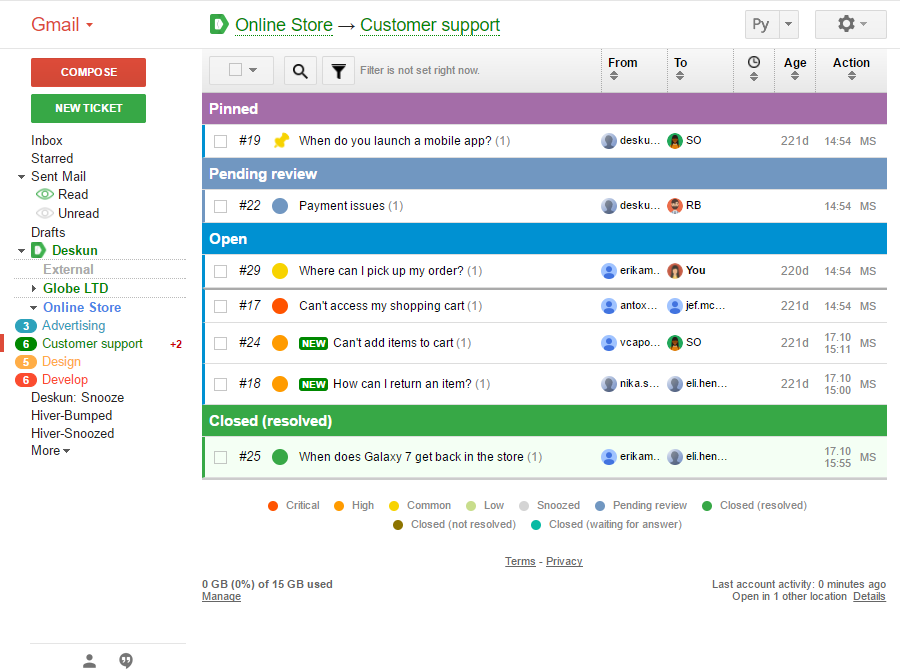
Task: Click the contacts person icon at bottom
Action: (90, 660)
